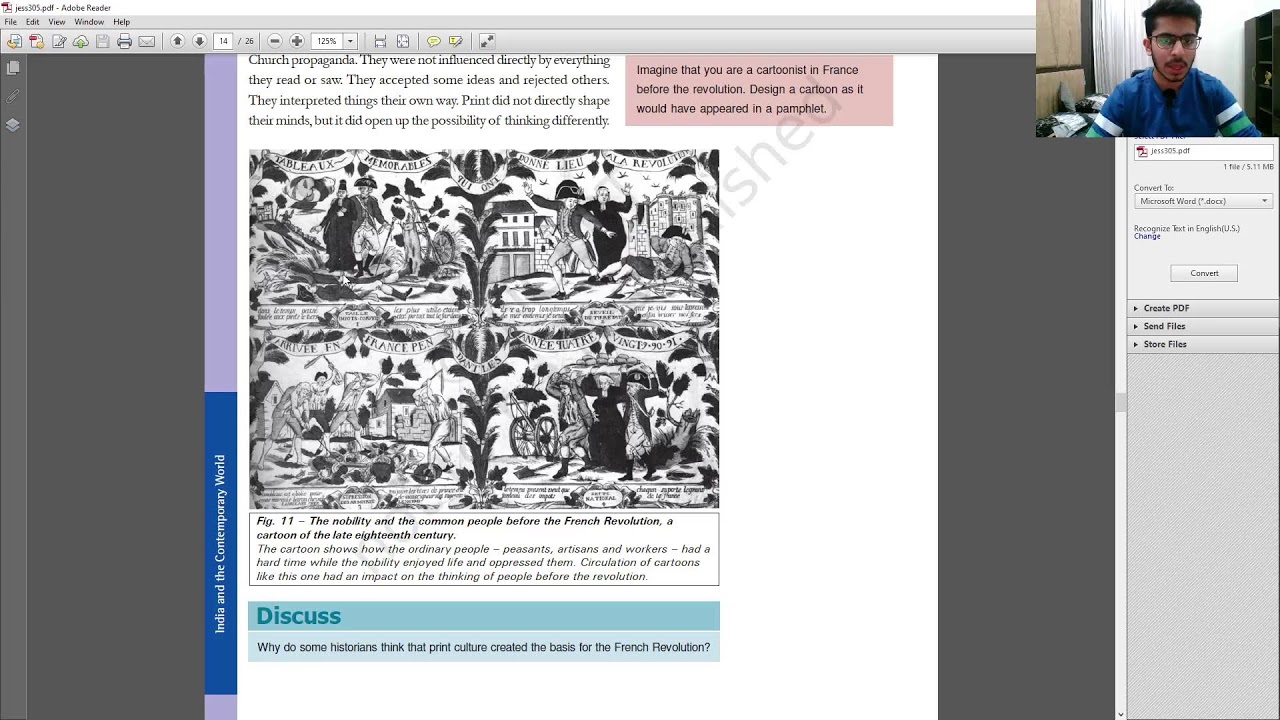Add a sticky note comment
This screenshot has width=1280, height=720.
click(x=433, y=41)
